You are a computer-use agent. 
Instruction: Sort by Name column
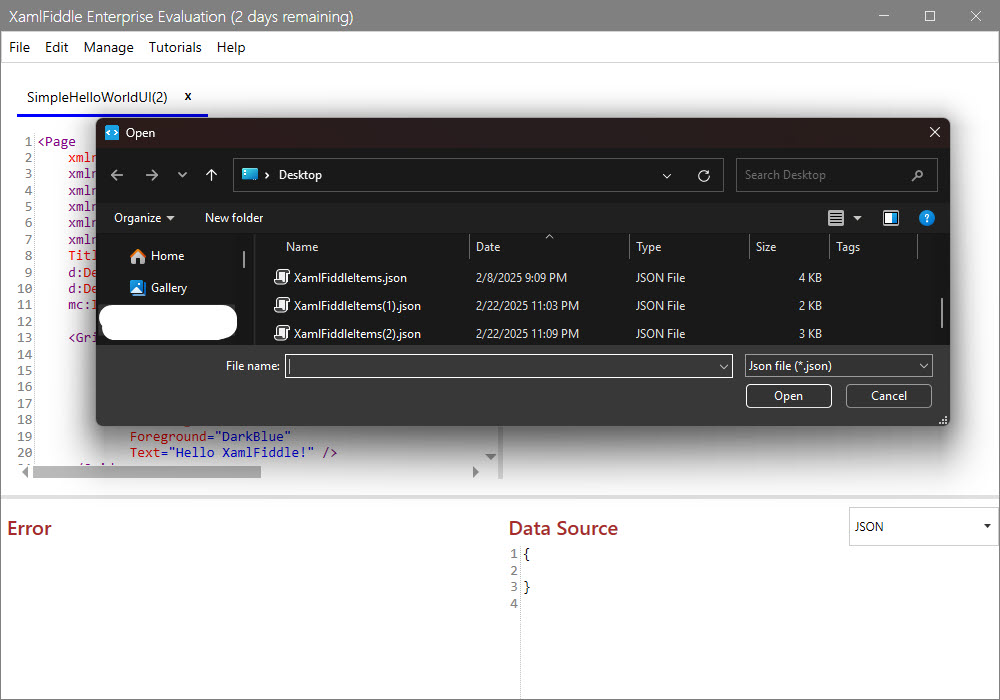302,247
